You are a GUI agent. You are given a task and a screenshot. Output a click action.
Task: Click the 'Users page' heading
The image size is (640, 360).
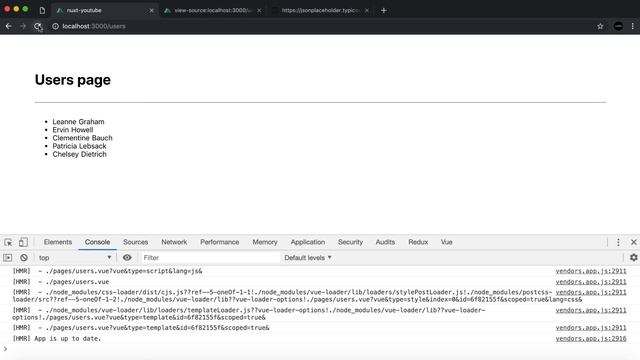pyautogui.click(x=73, y=80)
